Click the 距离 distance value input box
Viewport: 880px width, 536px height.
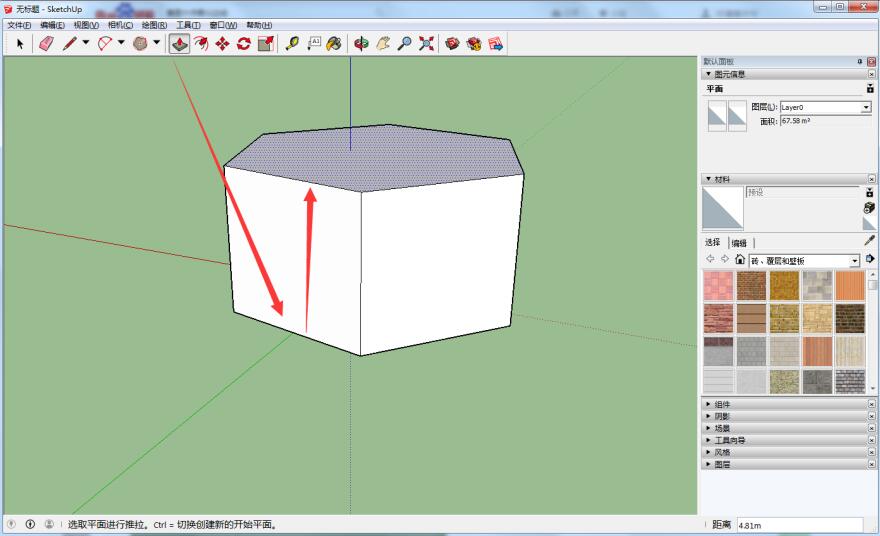(x=798, y=525)
